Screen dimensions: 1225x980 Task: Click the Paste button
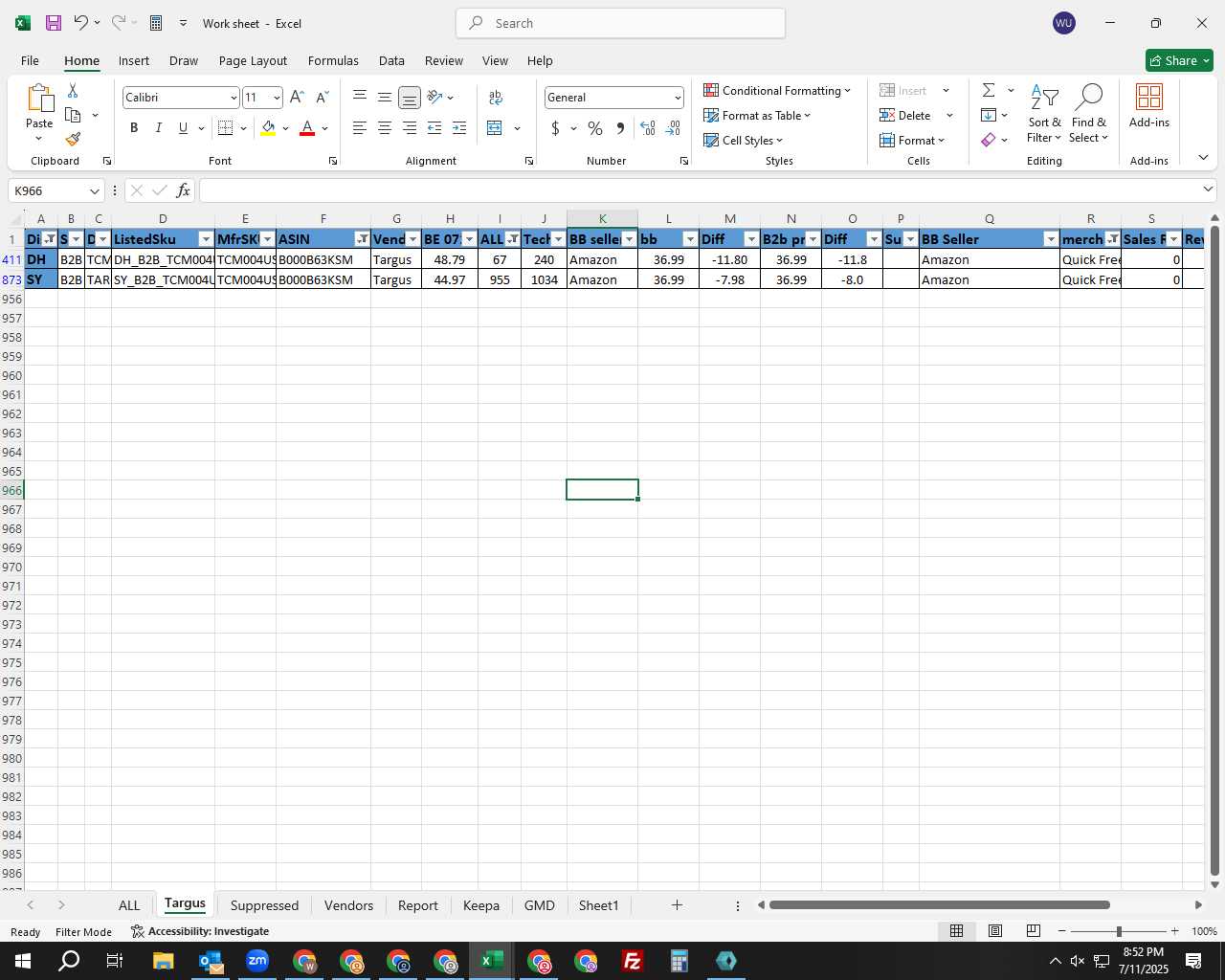39,113
